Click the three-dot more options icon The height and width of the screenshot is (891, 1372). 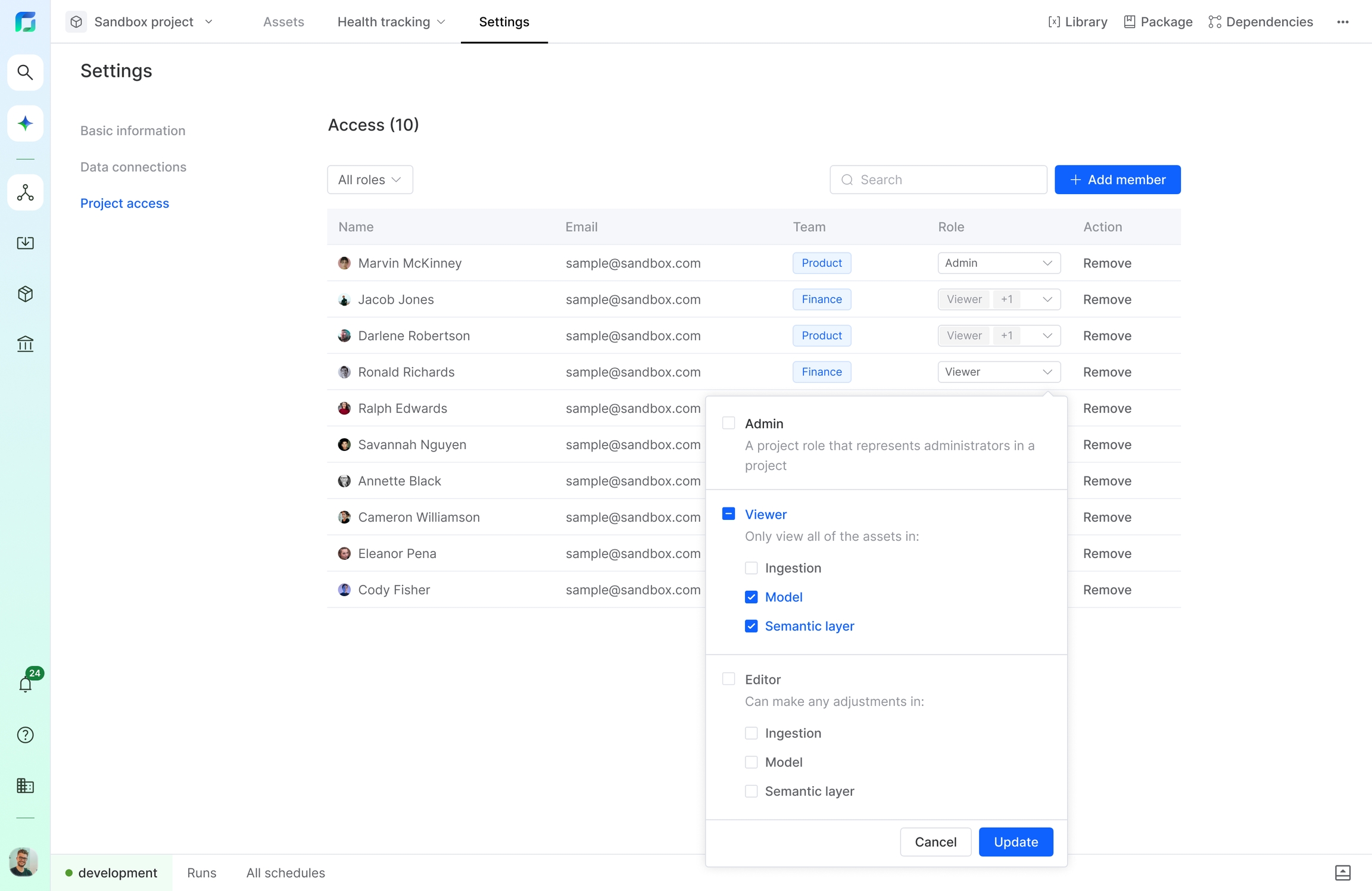pyautogui.click(x=1342, y=22)
